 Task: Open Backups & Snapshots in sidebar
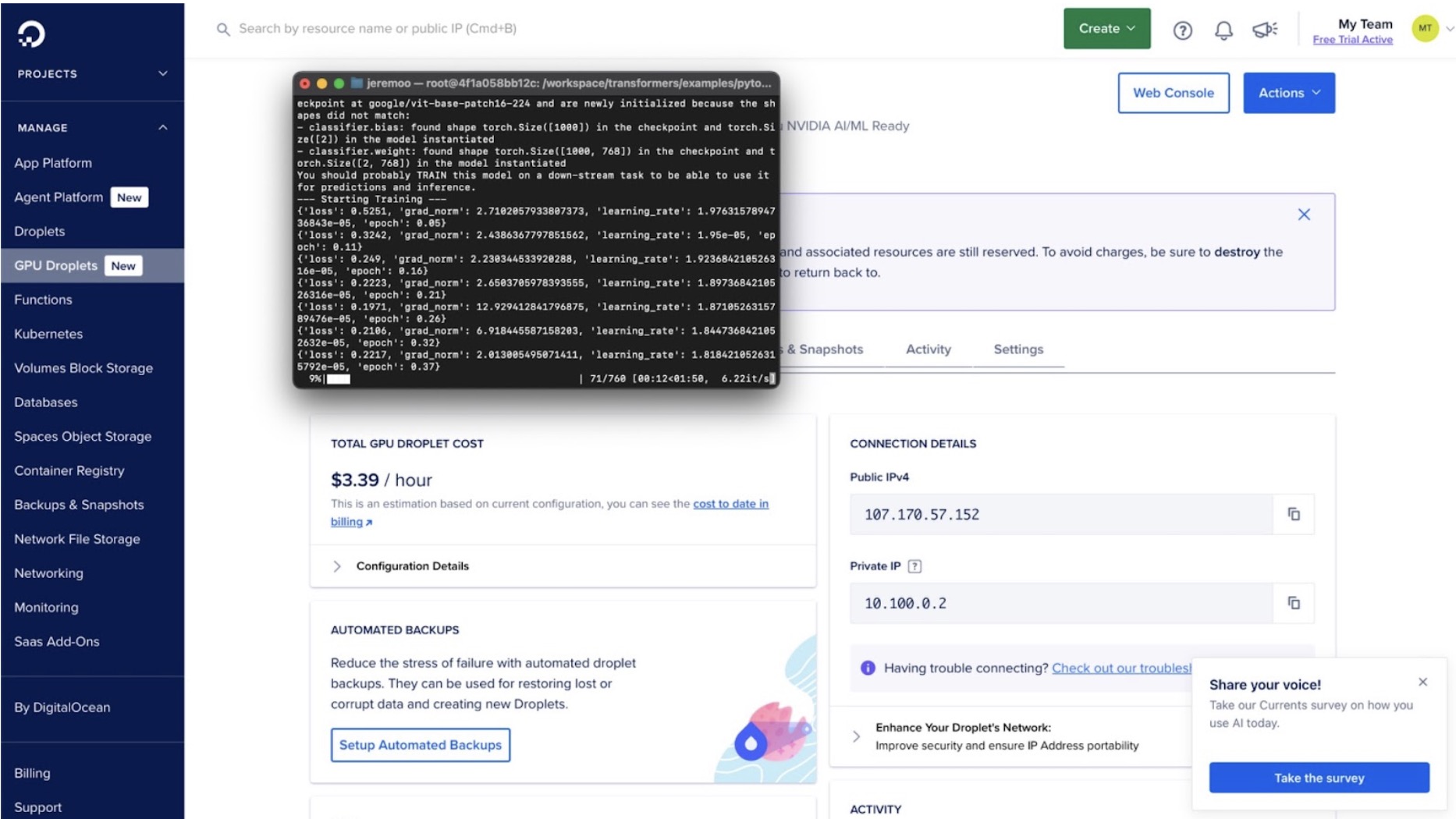pyautogui.click(x=79, y=505)
